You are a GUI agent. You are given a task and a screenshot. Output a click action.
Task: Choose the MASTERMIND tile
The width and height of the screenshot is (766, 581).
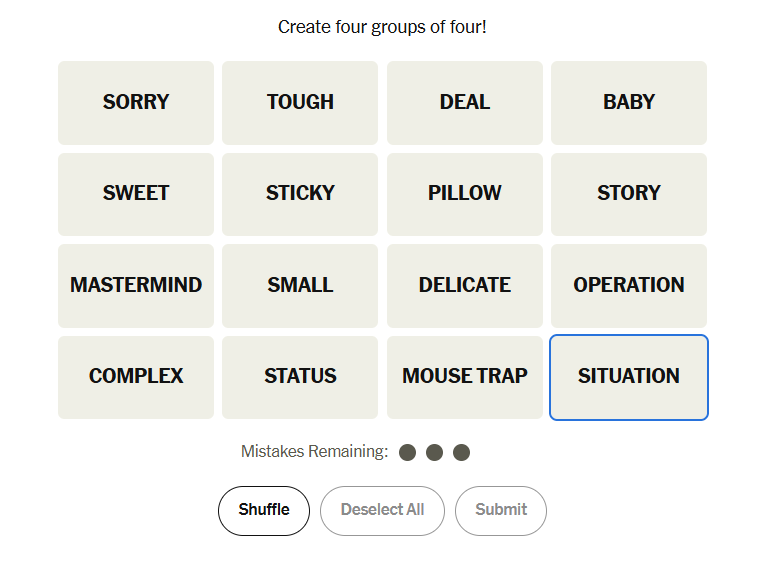tap(136, 285)
